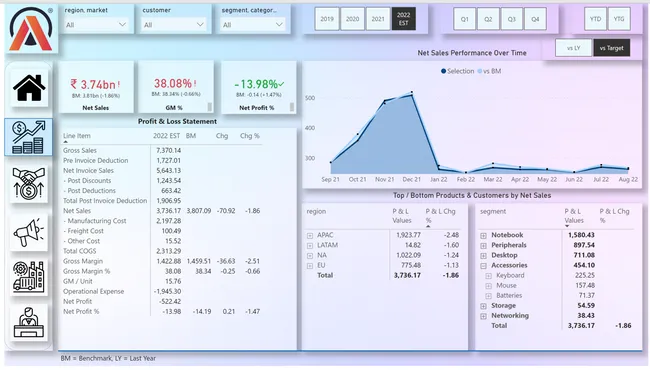Click the Selection legend item
The image size is (650, 370).
pos(457,71)
